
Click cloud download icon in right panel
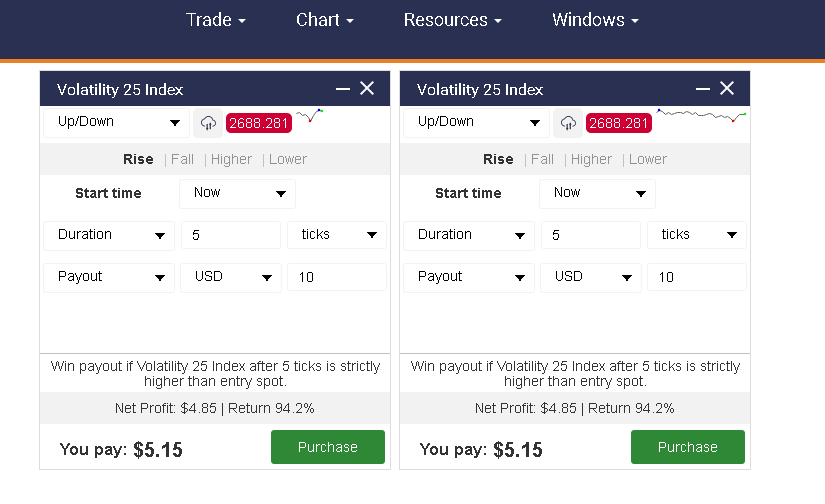pos(568,123)
